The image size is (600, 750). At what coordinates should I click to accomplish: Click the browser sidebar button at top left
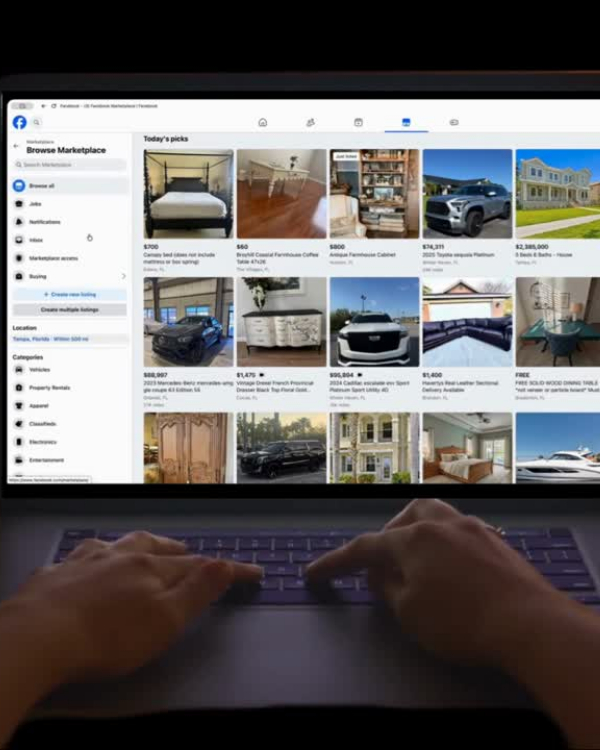[22, 106]
